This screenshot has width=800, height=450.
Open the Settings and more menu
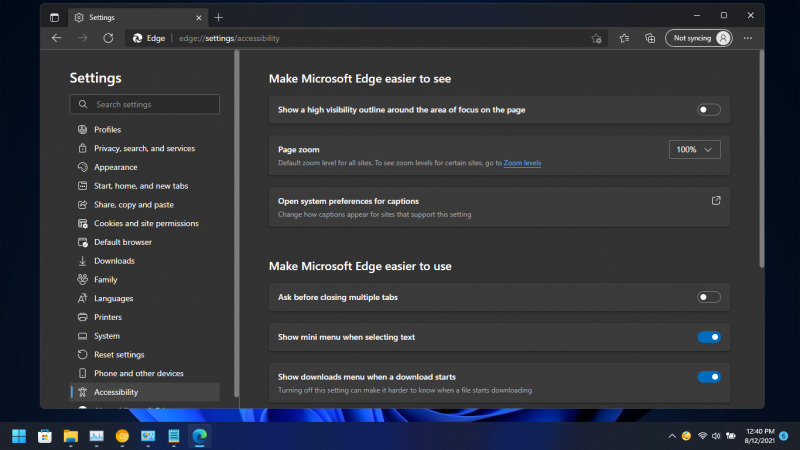pos(747,38)
